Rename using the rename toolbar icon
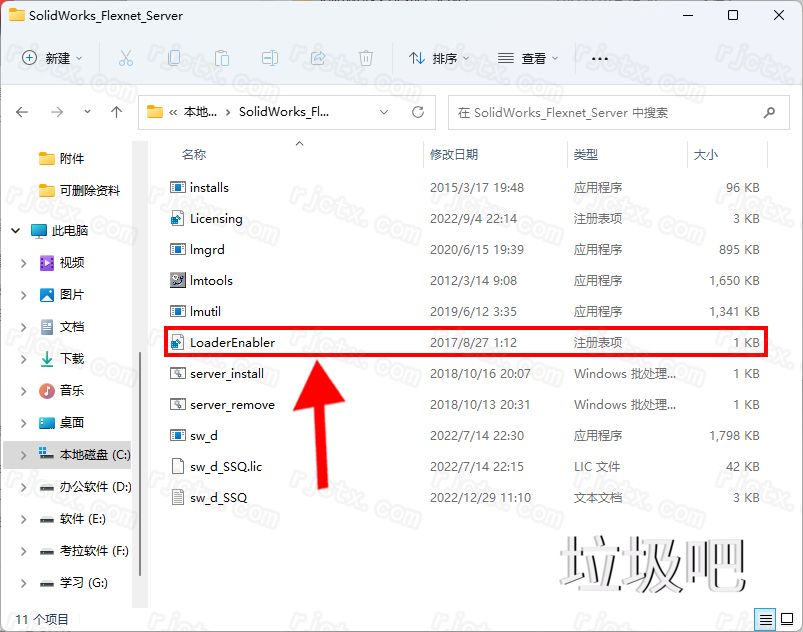The image size is (803, 632). click(x=270, y=59)
